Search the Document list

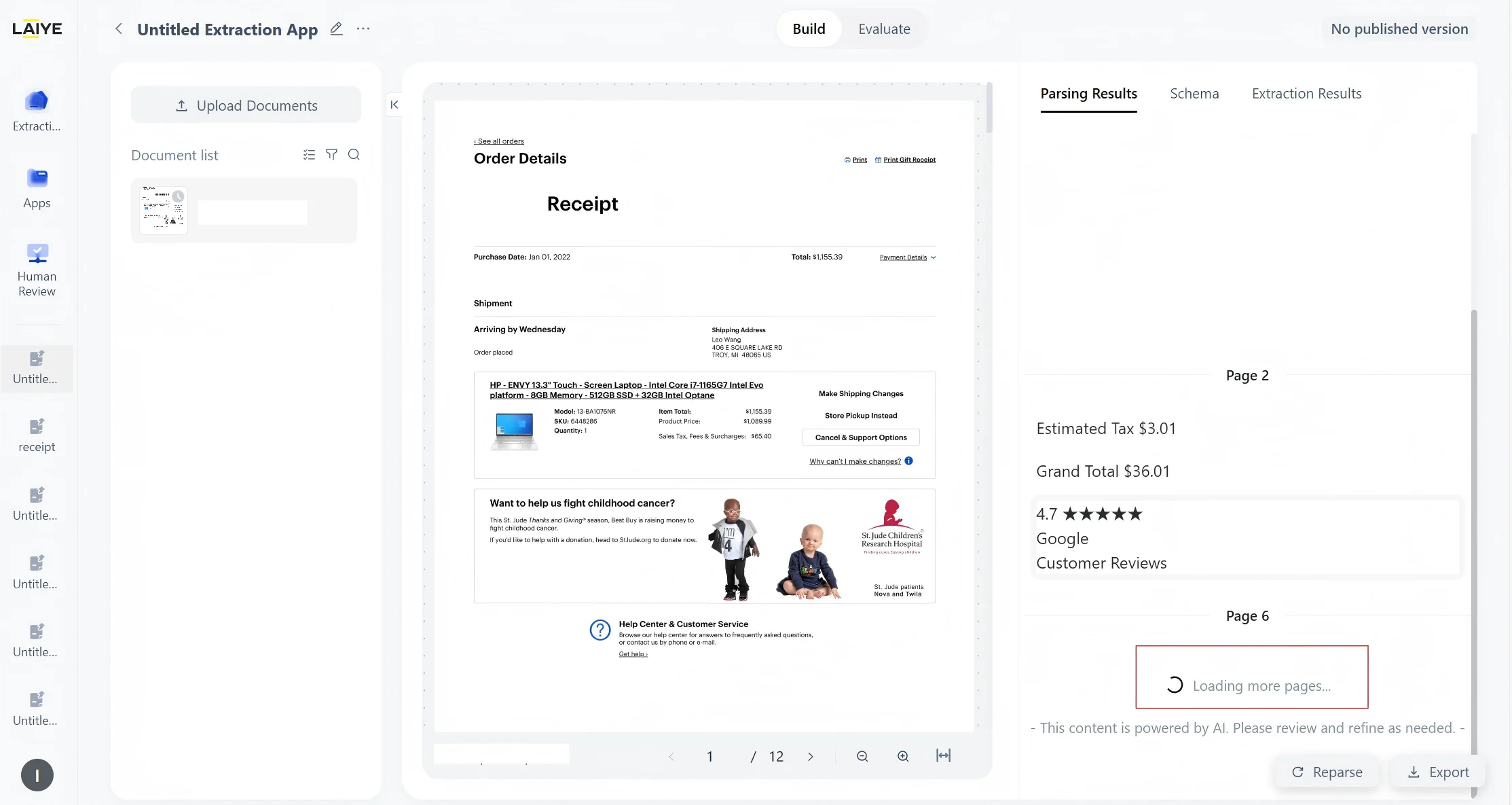pos(354,155)
